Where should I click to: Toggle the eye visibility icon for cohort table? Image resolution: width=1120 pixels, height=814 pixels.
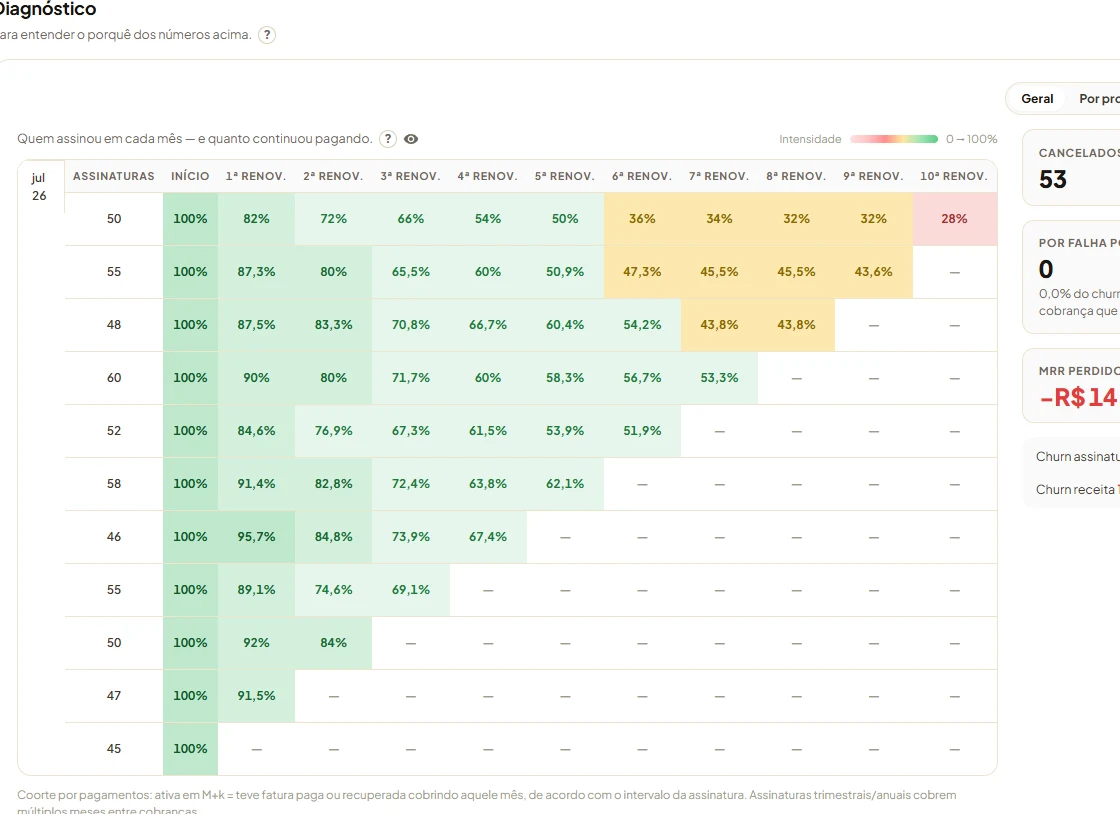(x=411, y=139)
